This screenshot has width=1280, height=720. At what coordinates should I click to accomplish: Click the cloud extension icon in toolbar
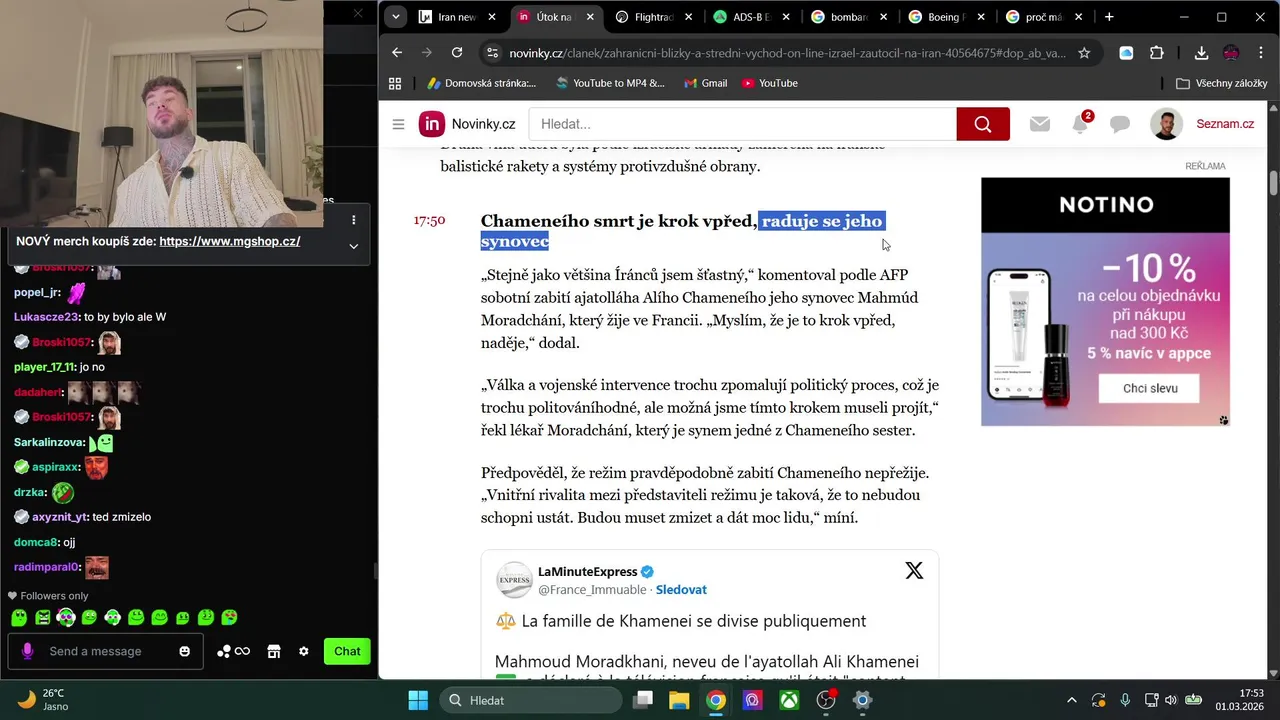pyautogui.click(x=1126, y=53)
